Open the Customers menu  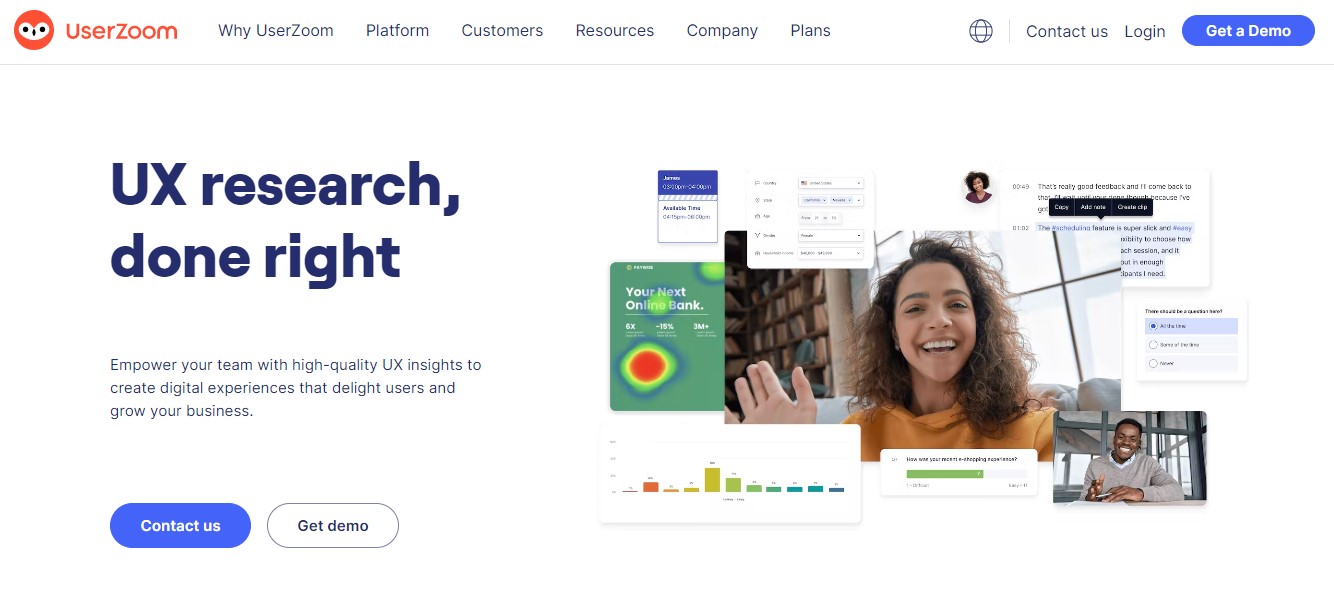coord(502,31)
